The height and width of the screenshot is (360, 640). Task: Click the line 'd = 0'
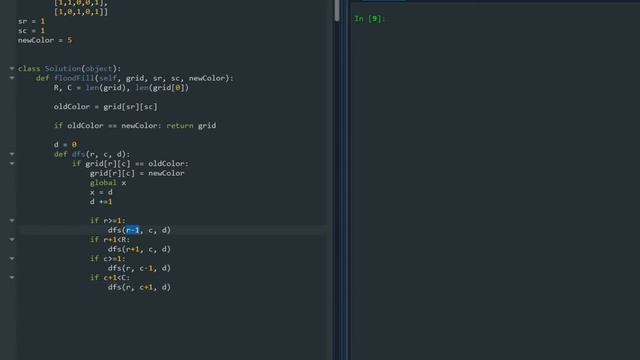[x=65, y=144]
